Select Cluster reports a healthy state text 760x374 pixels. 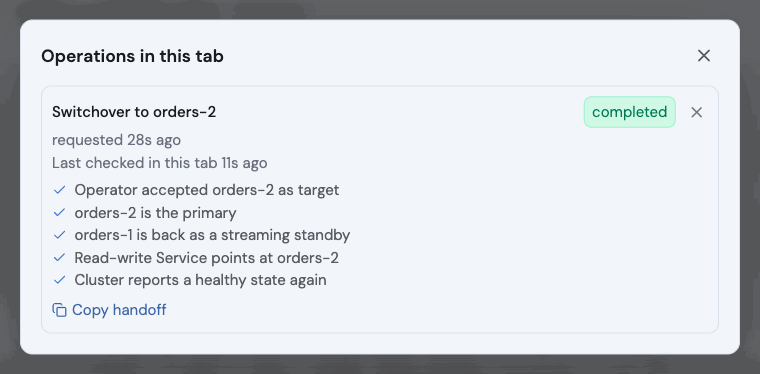[200, 280]
